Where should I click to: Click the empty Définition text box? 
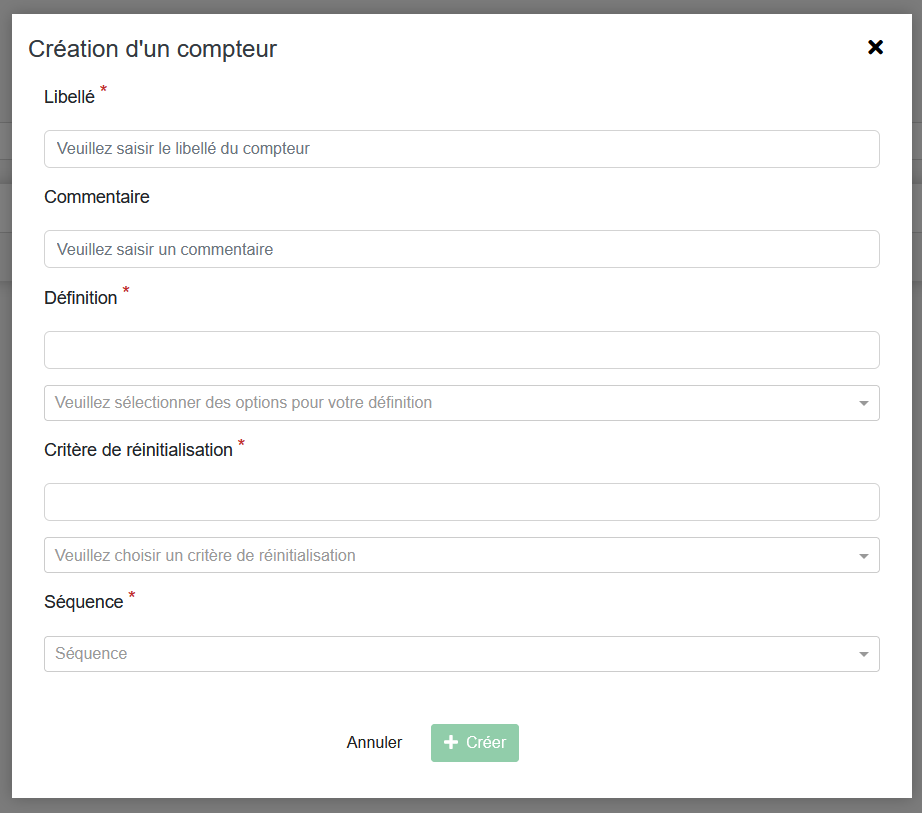(461, 350)
